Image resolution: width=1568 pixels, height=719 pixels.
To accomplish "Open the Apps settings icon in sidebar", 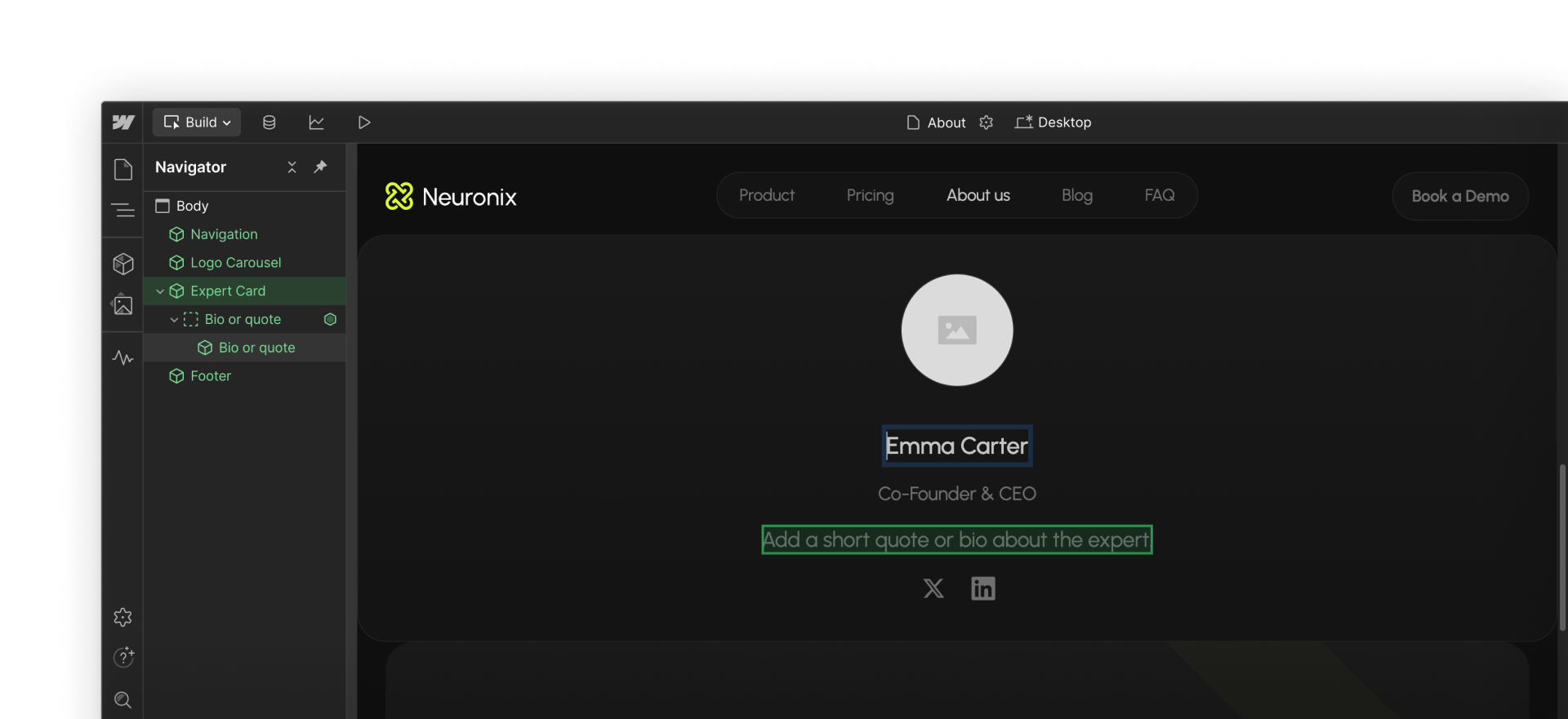I will coord(123,617).
